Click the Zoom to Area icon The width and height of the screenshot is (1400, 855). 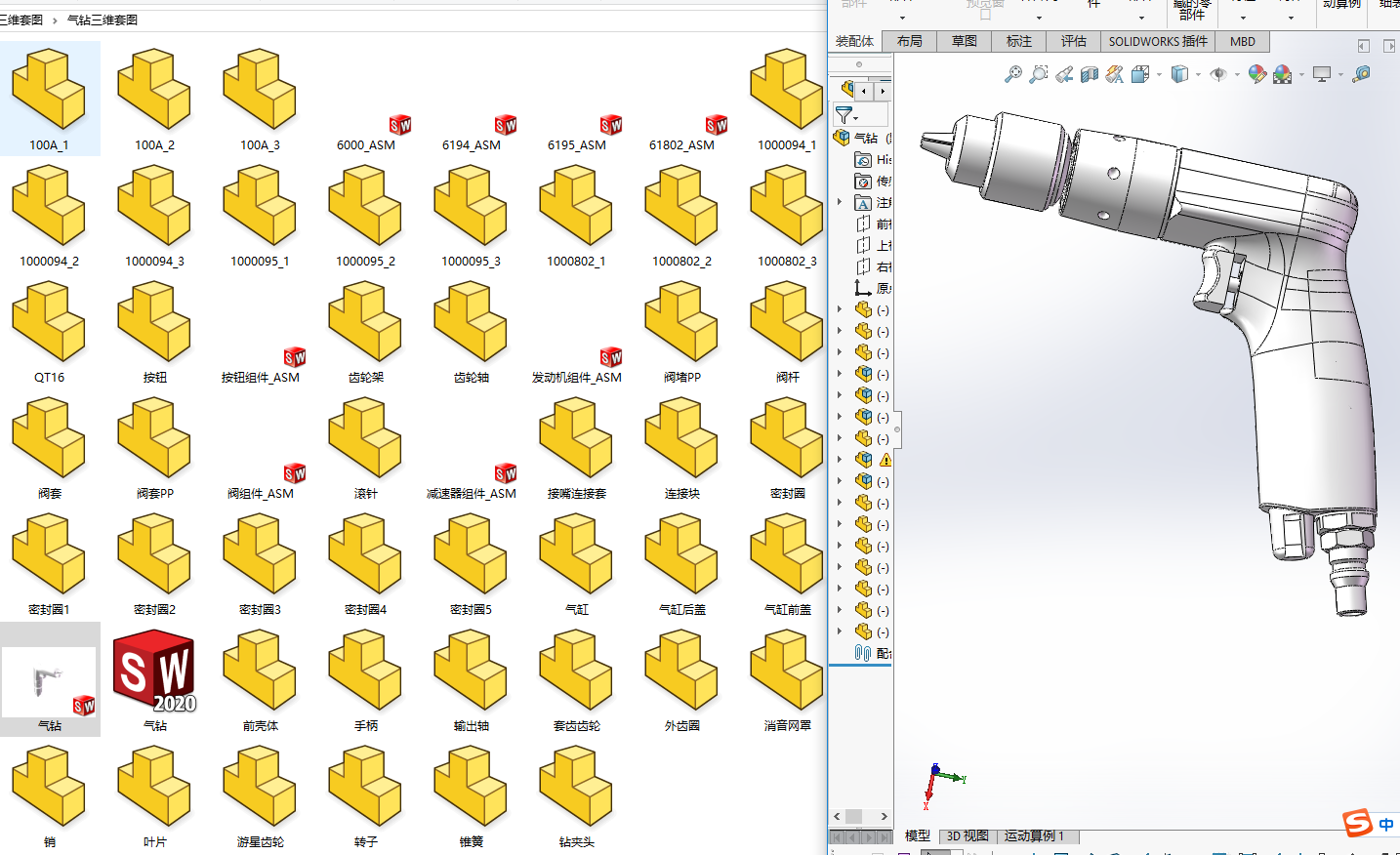1039,74
